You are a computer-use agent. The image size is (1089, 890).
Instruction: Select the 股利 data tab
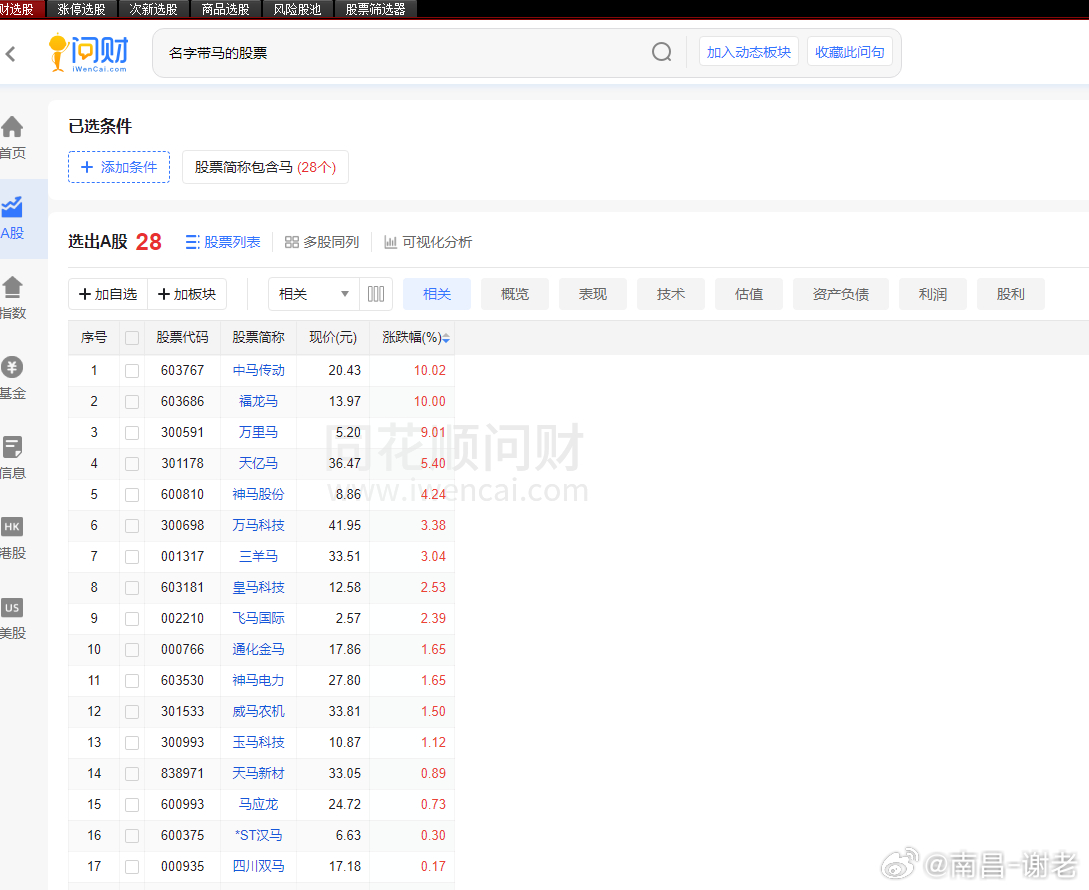click(1011, 294)
